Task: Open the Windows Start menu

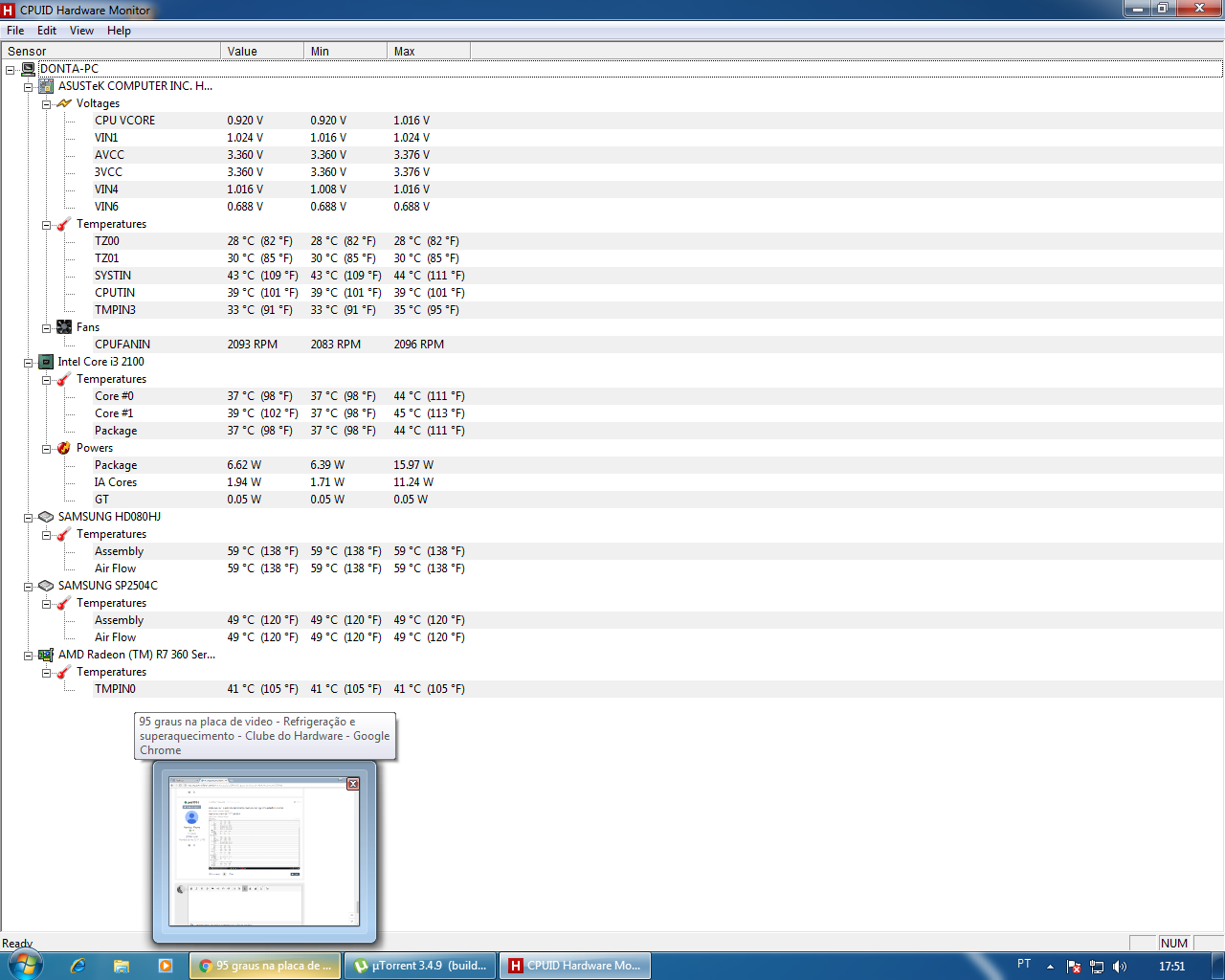Action: tap(25, 965)
